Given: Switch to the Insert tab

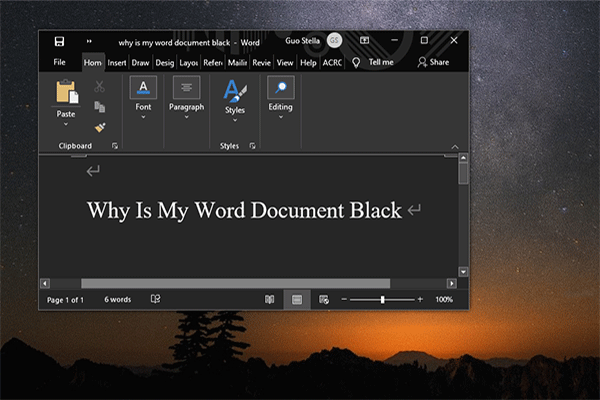Looking at the screenshot, I should pos(117,62).
